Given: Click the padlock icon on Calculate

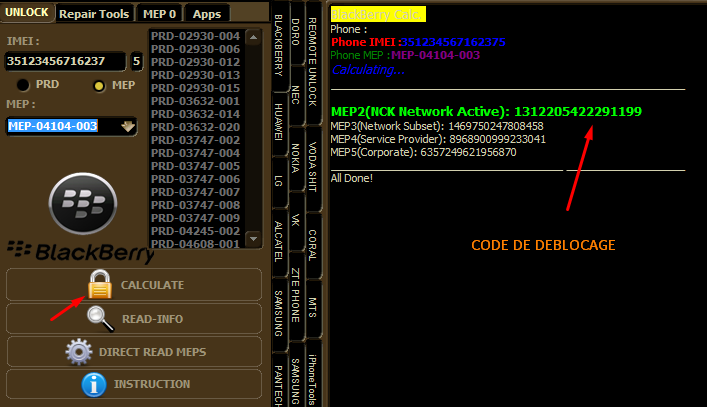Looking at the screenshot, I should [100, 284].
